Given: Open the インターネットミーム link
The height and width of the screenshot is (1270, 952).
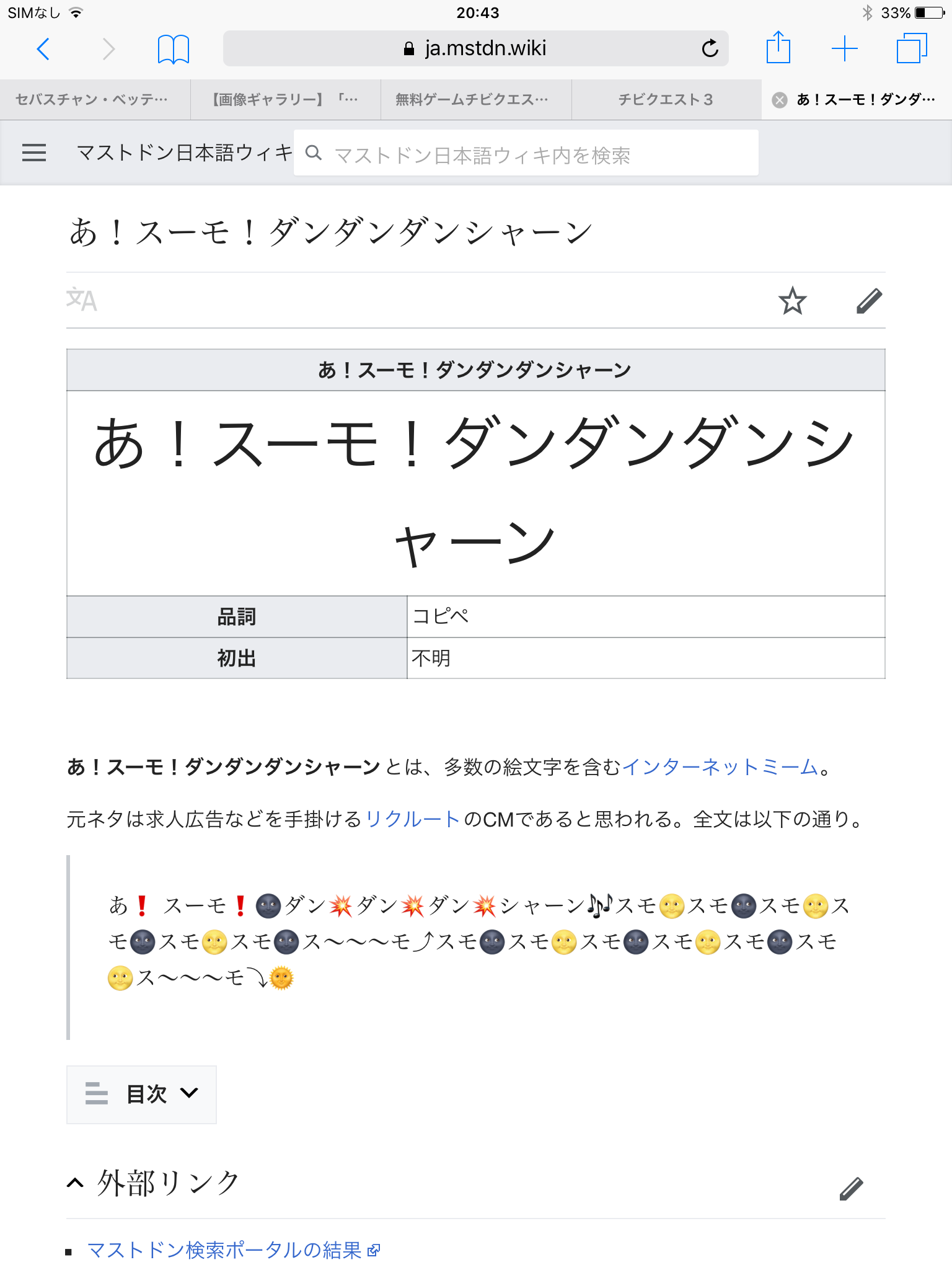Looking at the screenshot, I should click(x=720, y=767).
